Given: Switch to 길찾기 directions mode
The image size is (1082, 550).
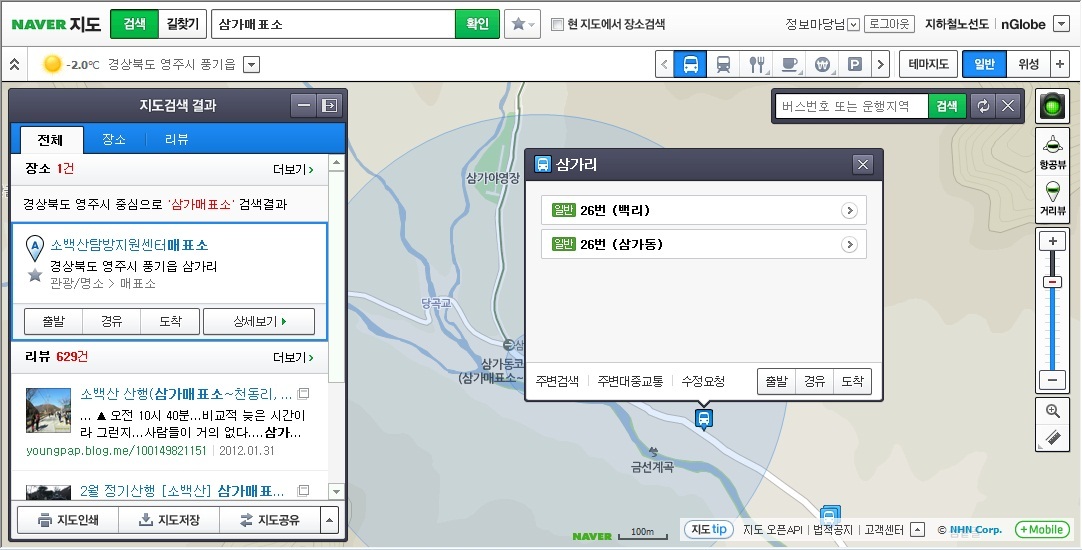Looking at the screenshot, I should (182, 24).
